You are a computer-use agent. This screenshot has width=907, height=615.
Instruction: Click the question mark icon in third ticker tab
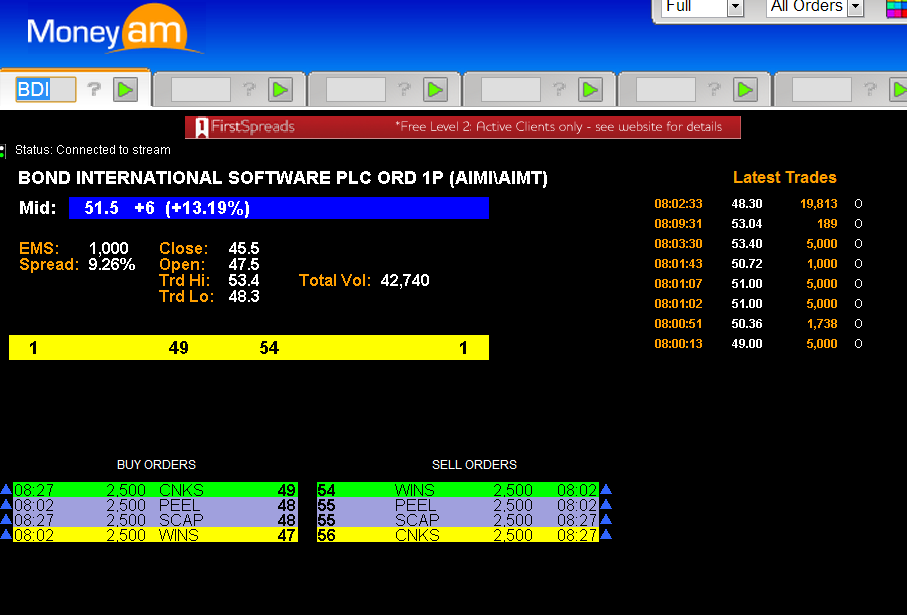pyautogui.click(x=404, y=89)
